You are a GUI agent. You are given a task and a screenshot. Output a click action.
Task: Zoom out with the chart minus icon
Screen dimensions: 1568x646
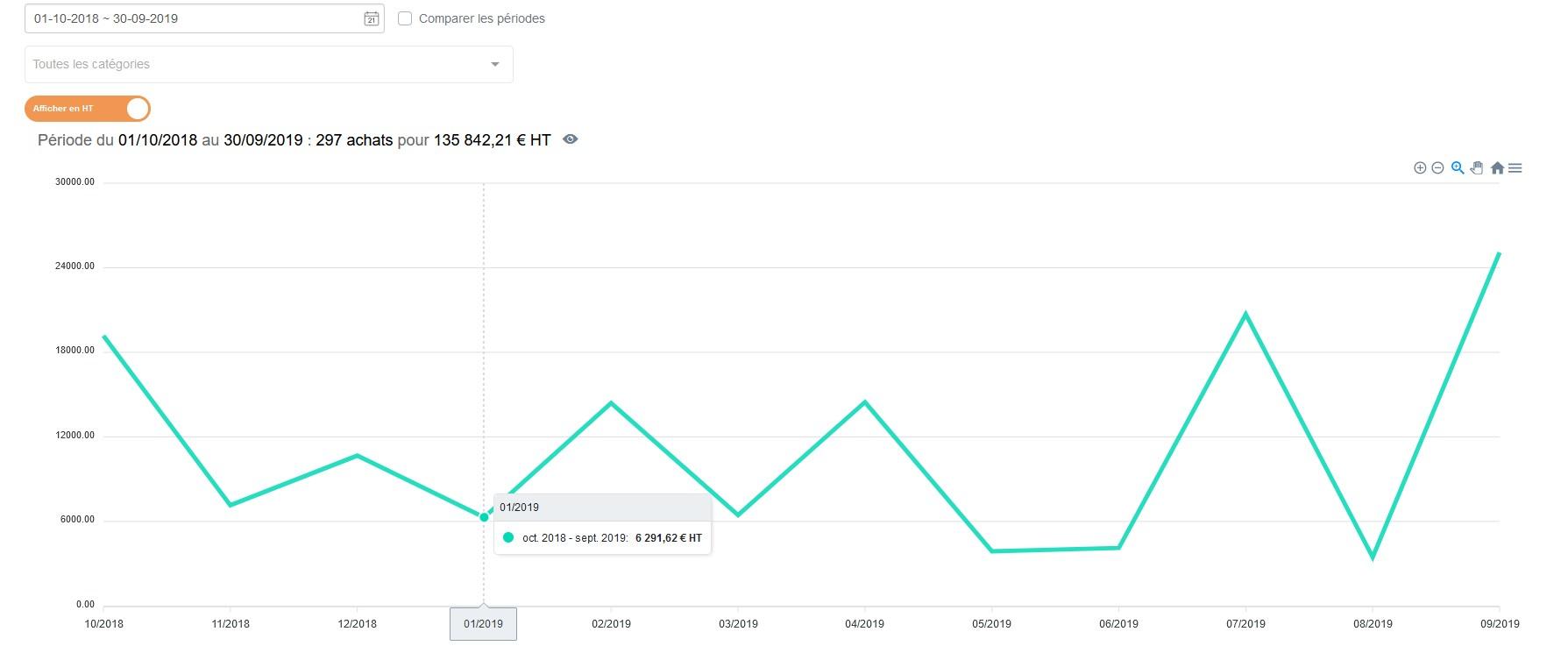pos(1437,167)
